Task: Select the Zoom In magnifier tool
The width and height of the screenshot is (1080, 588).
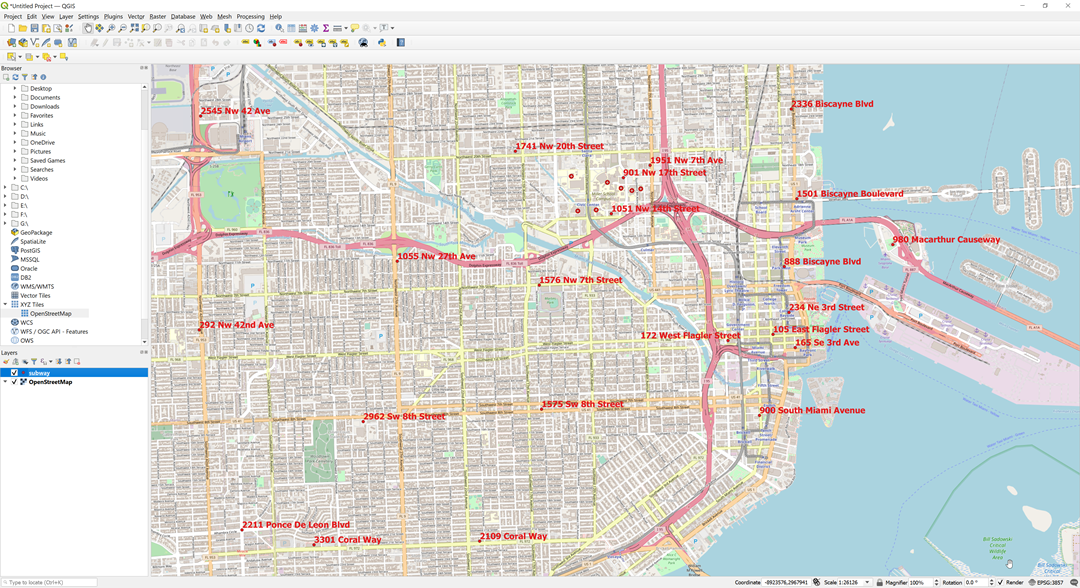Action: coord(111,28)
